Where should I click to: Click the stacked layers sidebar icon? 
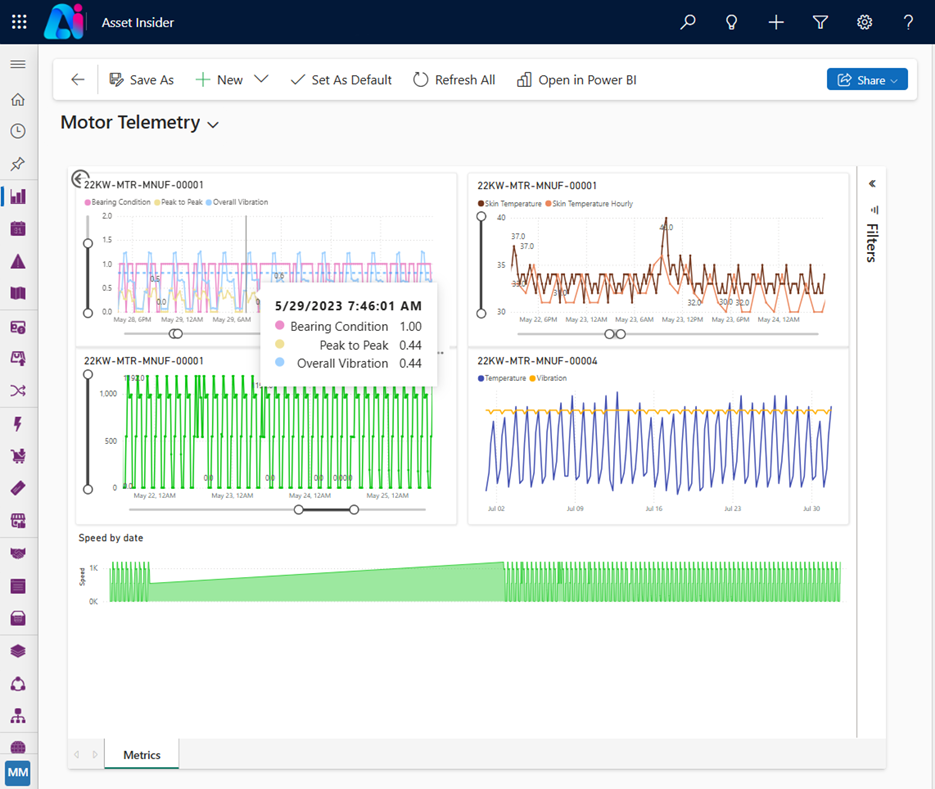[x=18, y=651]
